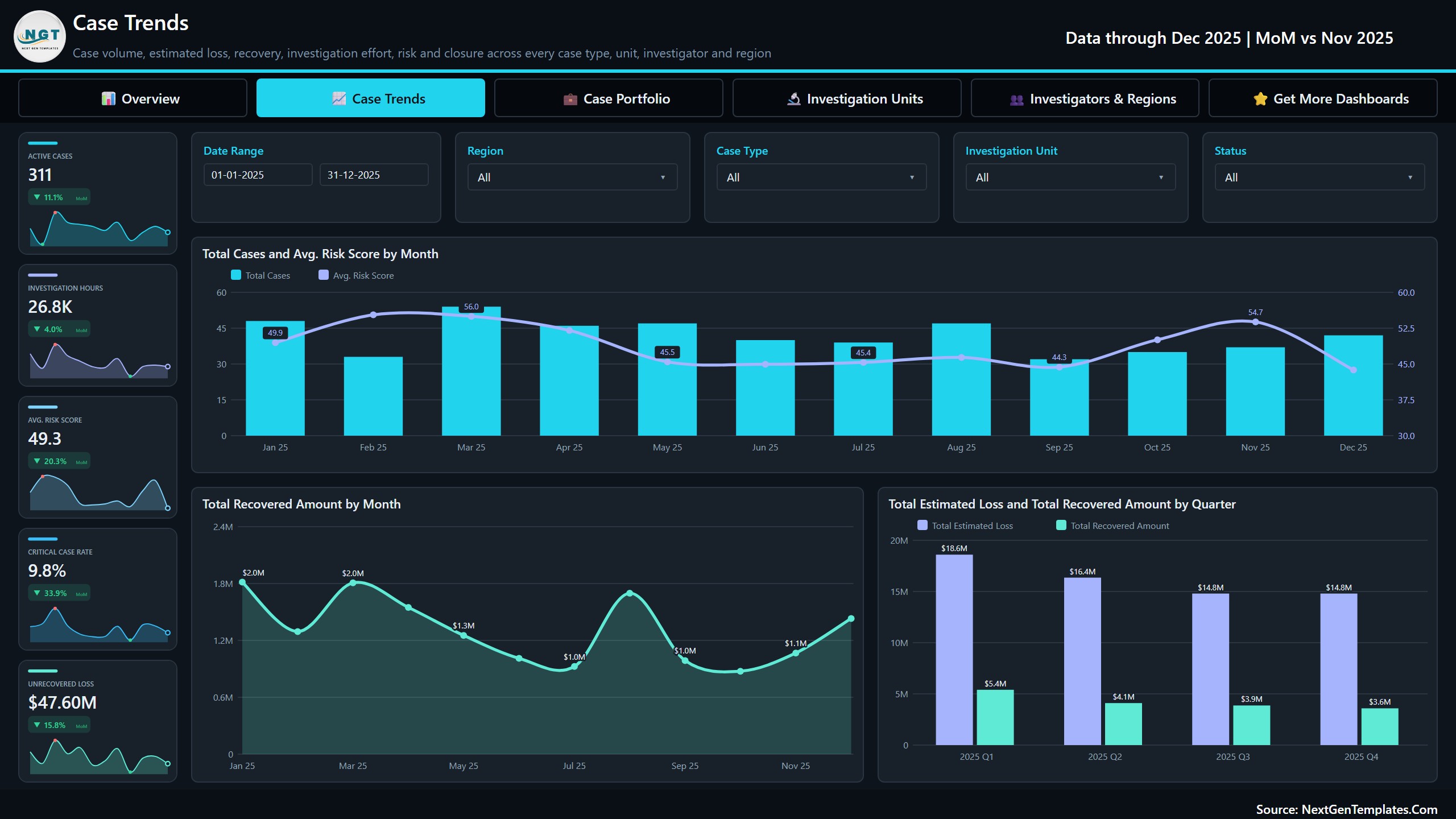Image resolution: width=1456 pixels, height=819 pixels.
Task: Click the 2025 Q4 $3.6M recovered bar
Action: point(1380,727)
